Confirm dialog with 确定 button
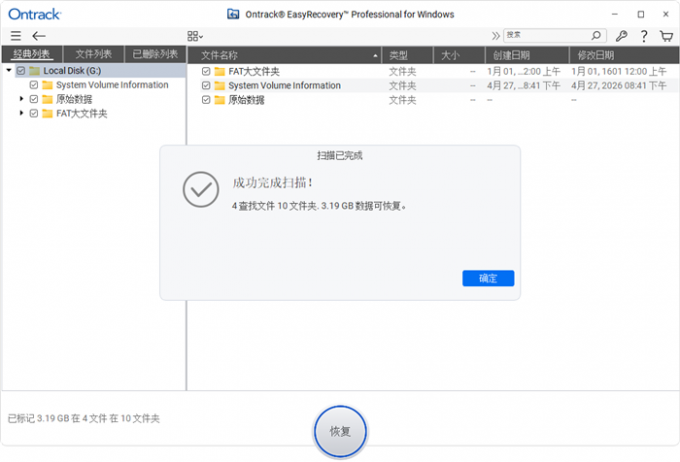680x462 pixels. point(488,279)
